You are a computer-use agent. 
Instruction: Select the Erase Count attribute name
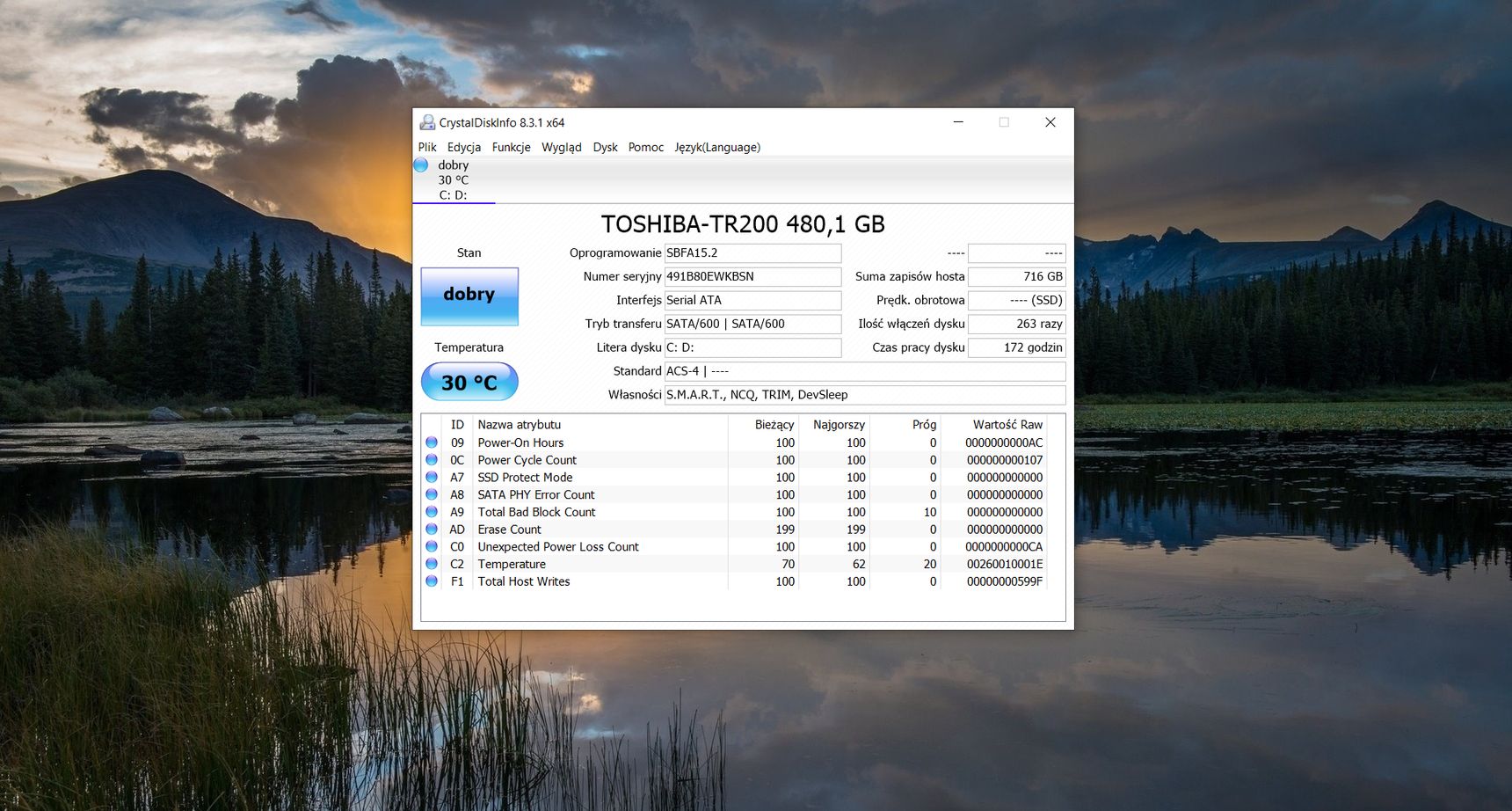[509, 530]
